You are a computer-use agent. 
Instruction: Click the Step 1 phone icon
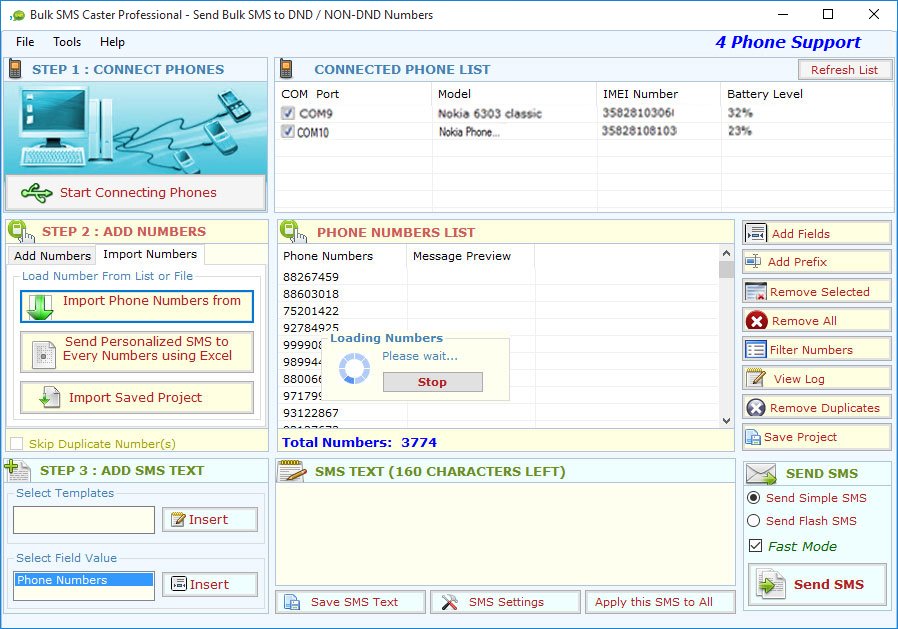(x=15, y=69)
